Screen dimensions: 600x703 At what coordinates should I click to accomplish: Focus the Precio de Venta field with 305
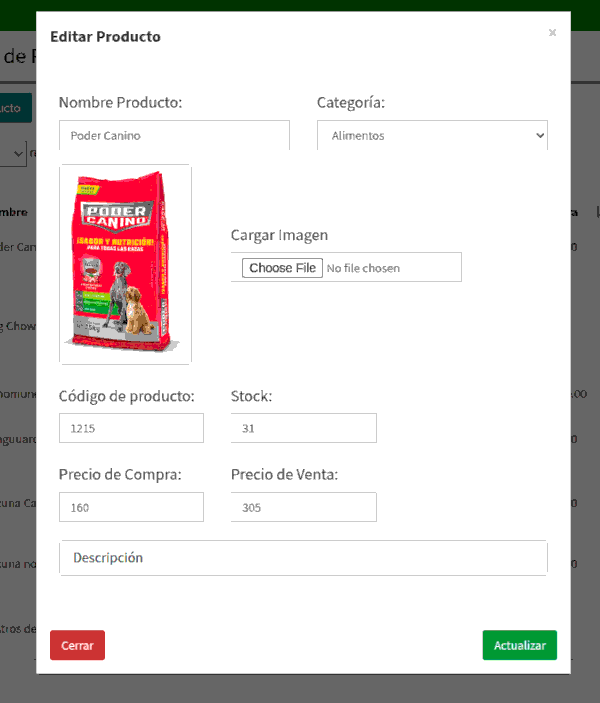pos(303,507)
